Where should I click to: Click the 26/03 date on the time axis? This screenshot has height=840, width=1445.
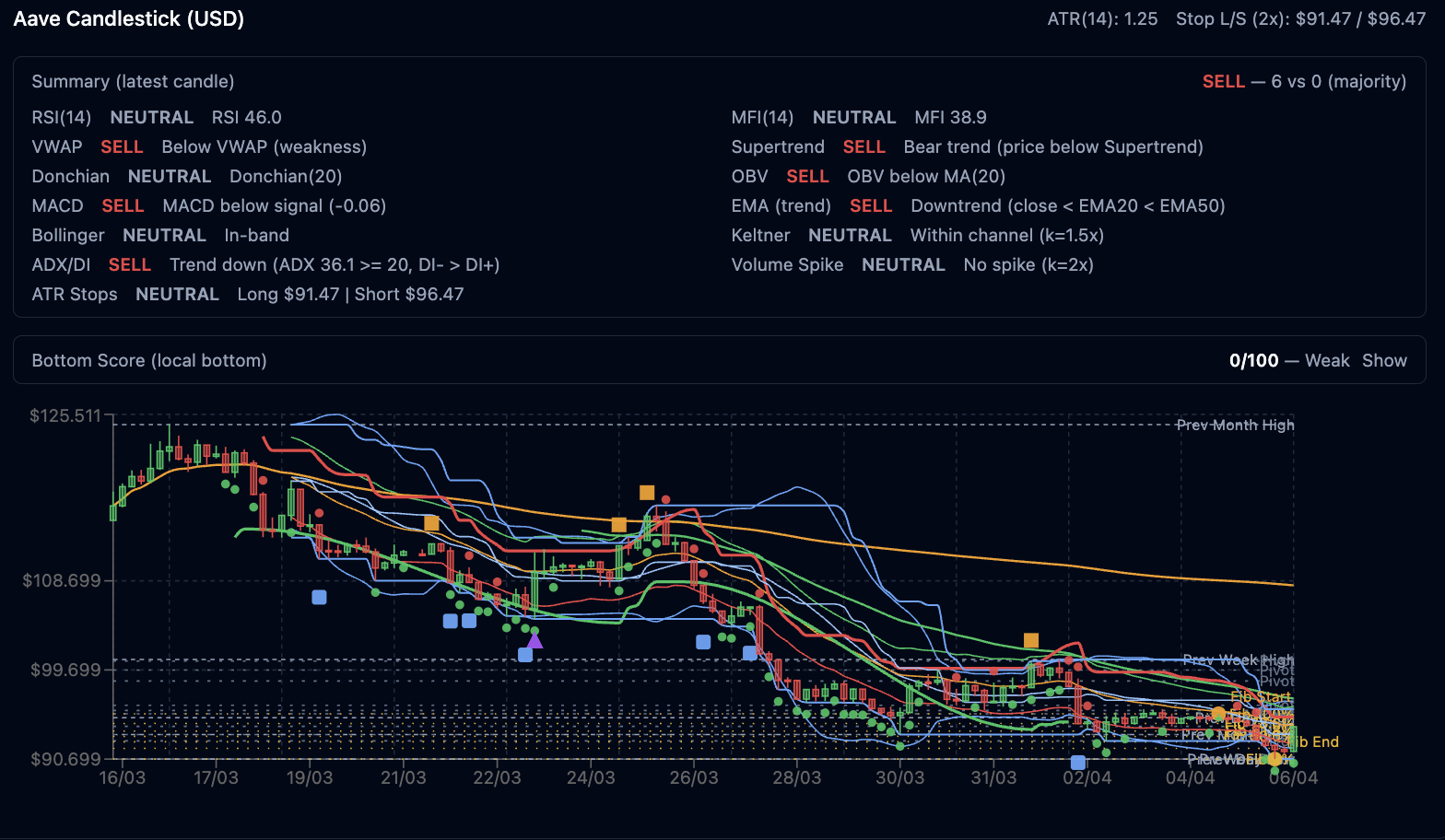pyautogui.click(x=693, y=777)
